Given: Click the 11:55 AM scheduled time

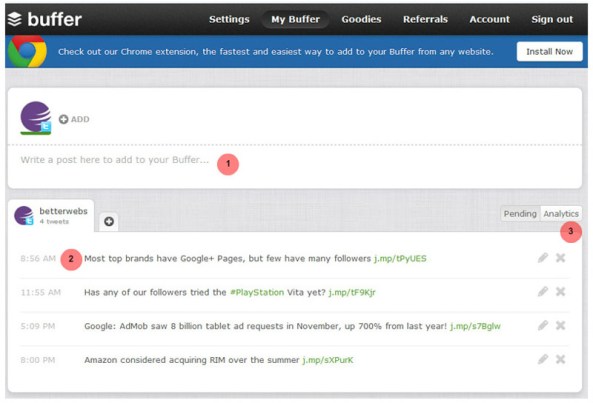Looking at the screenshot, I should (40, 292).
